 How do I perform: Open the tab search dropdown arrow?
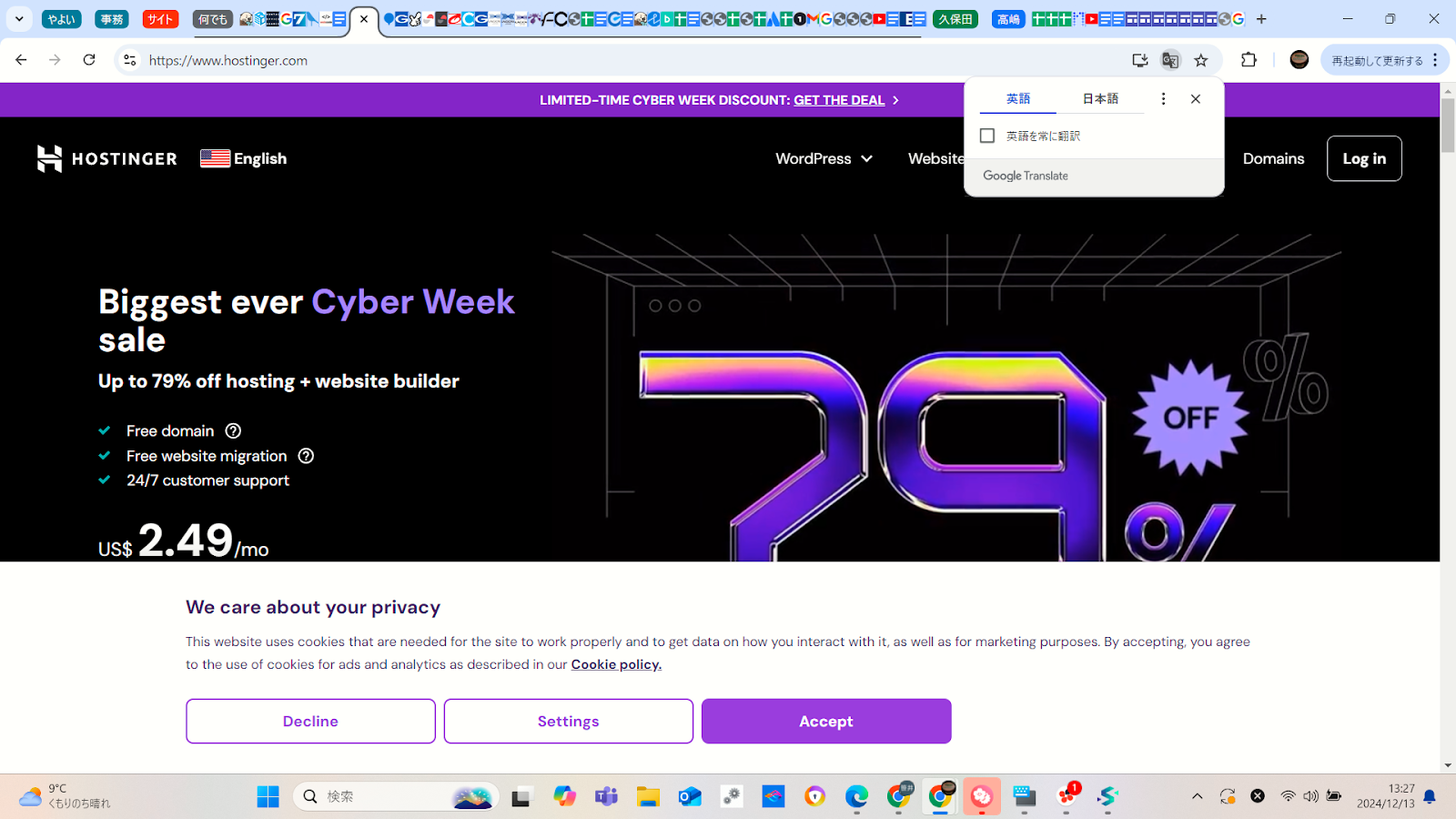click(19, 19)
